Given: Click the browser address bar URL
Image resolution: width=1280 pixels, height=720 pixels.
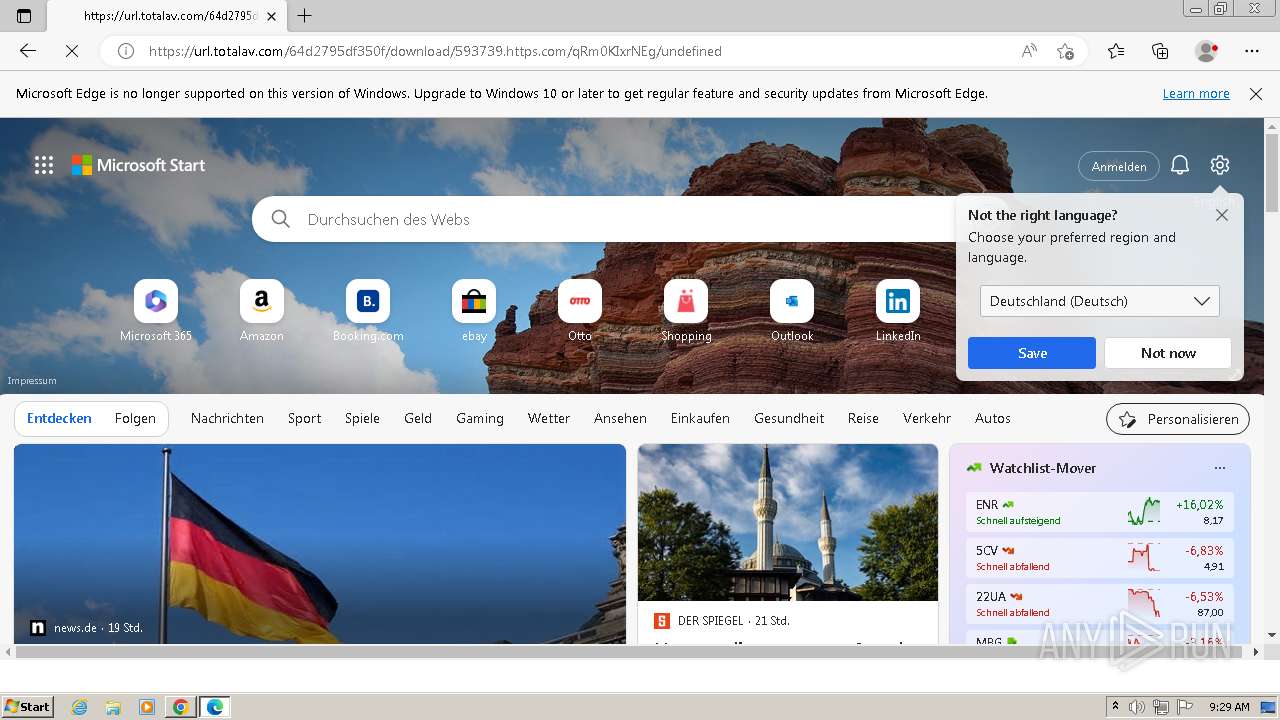Looking at the screenshot, I should tap(435, 51).
